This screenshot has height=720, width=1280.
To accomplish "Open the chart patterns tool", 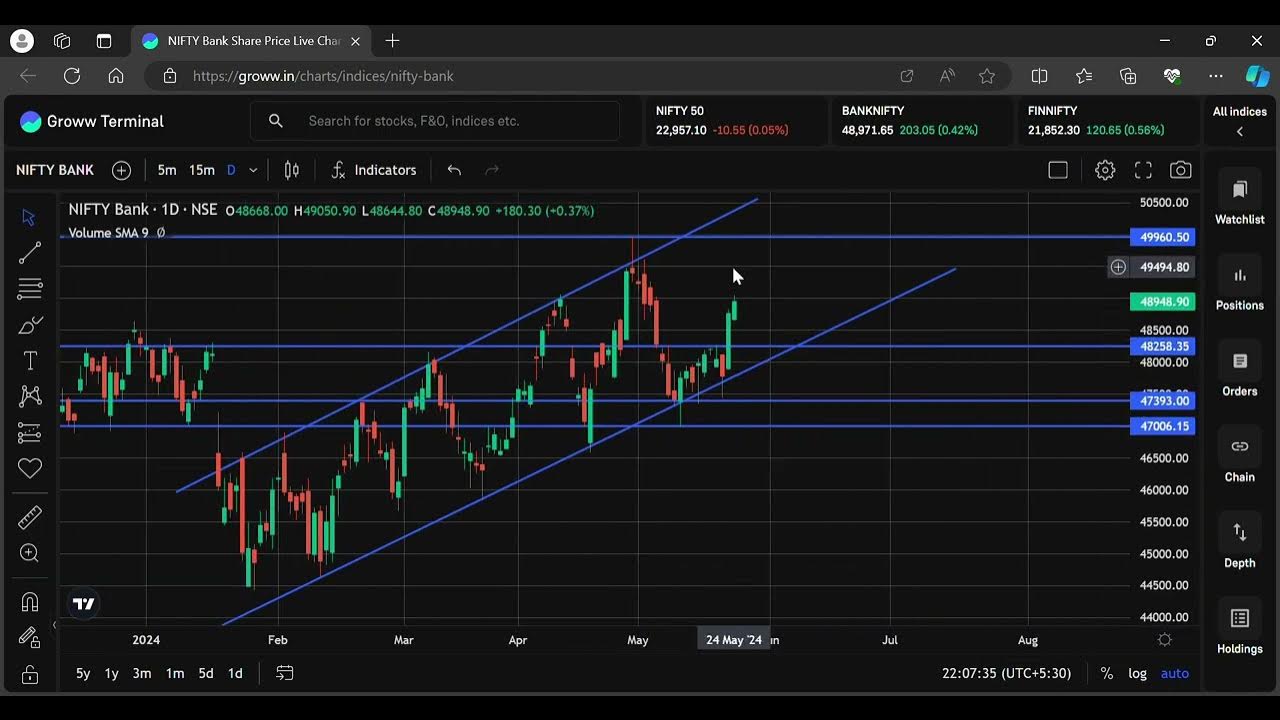I will pos(29,397).
